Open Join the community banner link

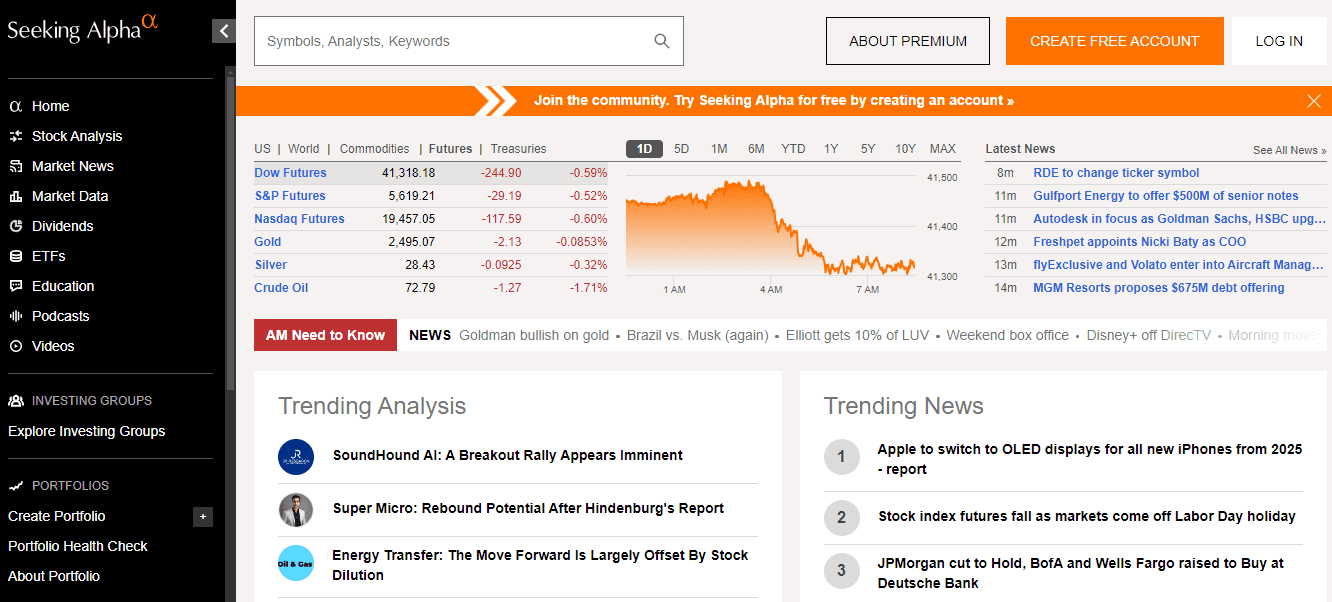pyautogui.click(x=774, y=101)
